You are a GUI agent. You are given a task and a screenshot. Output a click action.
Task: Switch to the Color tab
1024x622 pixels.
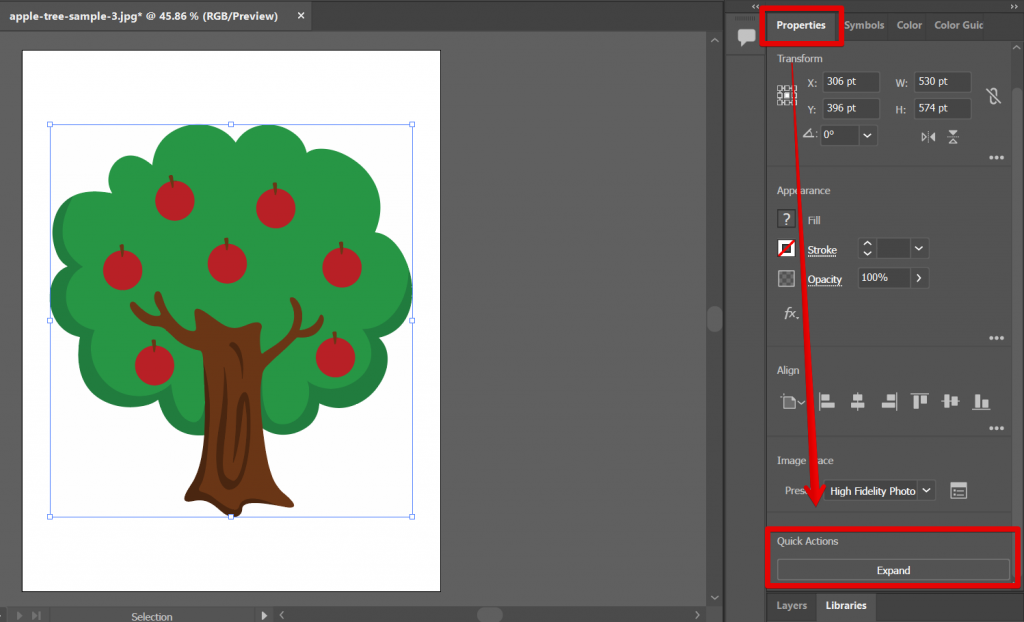[x=908, y=25]
